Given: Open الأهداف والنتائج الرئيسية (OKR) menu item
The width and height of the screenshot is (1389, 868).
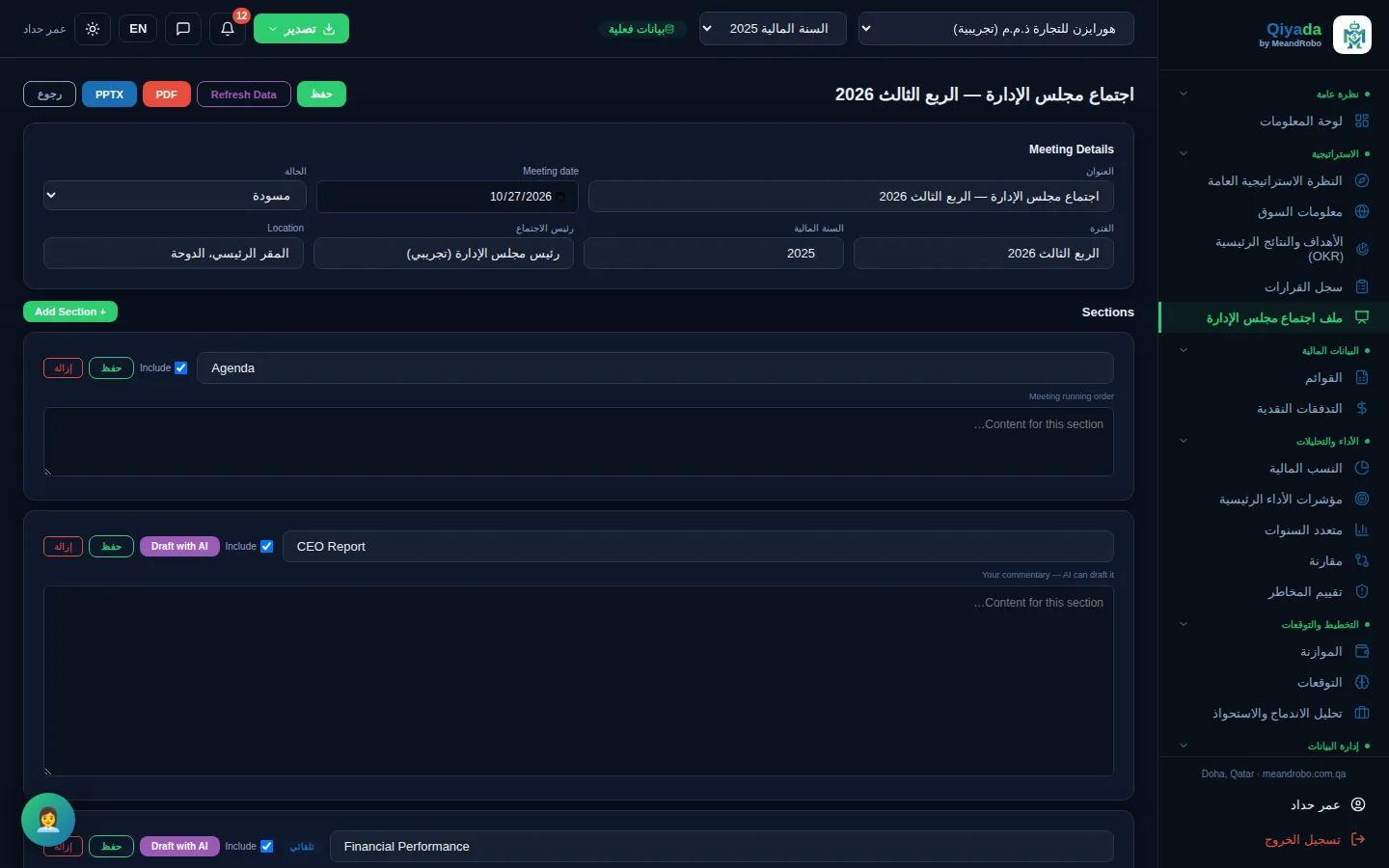Looking at the screenshot, I should point(1273,249).
